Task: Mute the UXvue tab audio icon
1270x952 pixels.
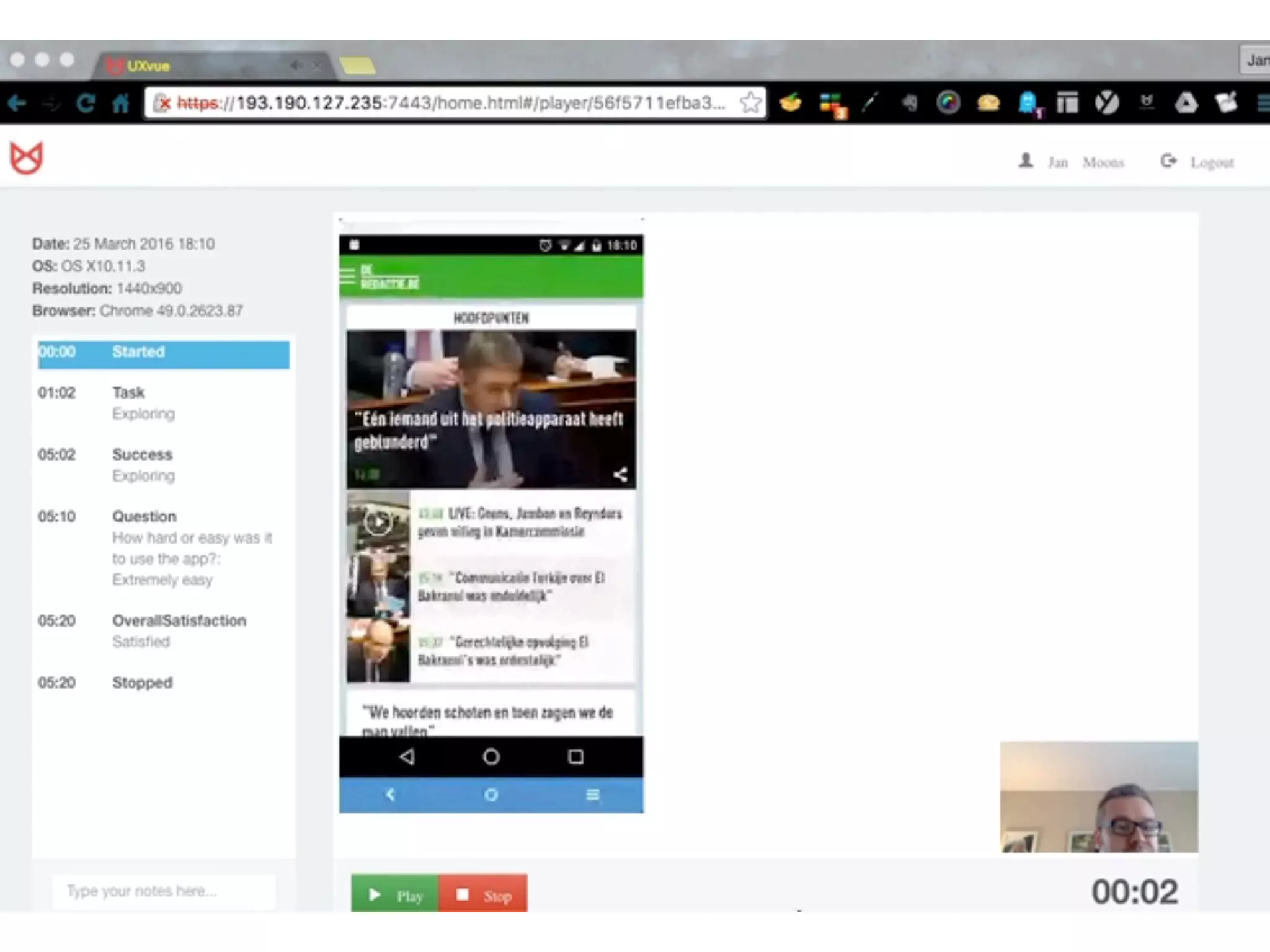Action: [x=296, y=65]
